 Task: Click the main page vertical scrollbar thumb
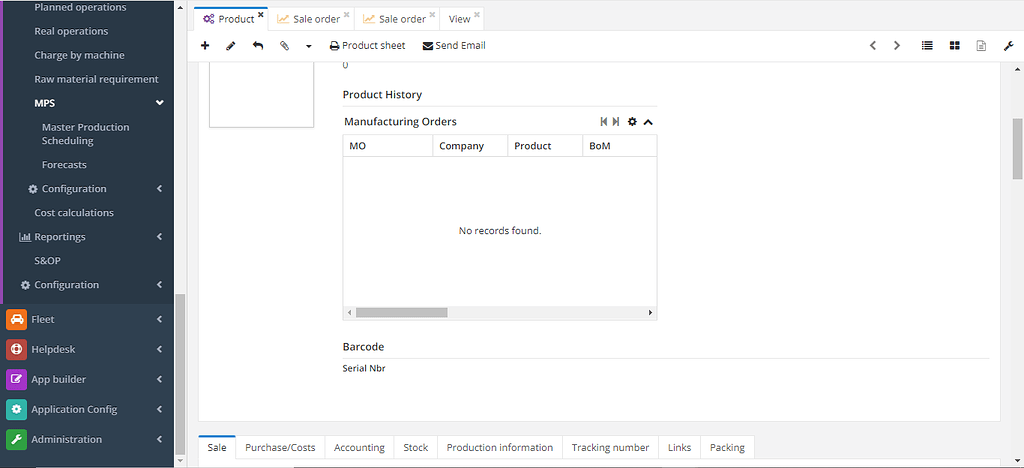[1017, 148]
